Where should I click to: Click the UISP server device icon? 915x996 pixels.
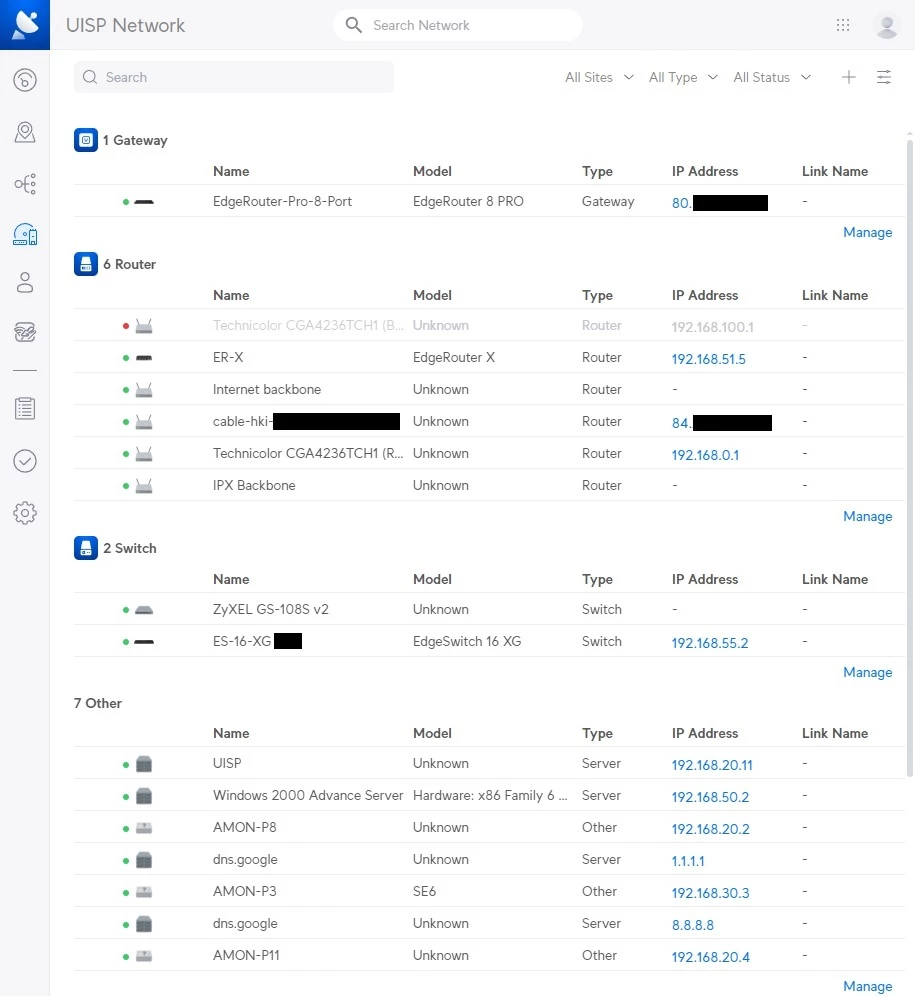click(144, 764)
